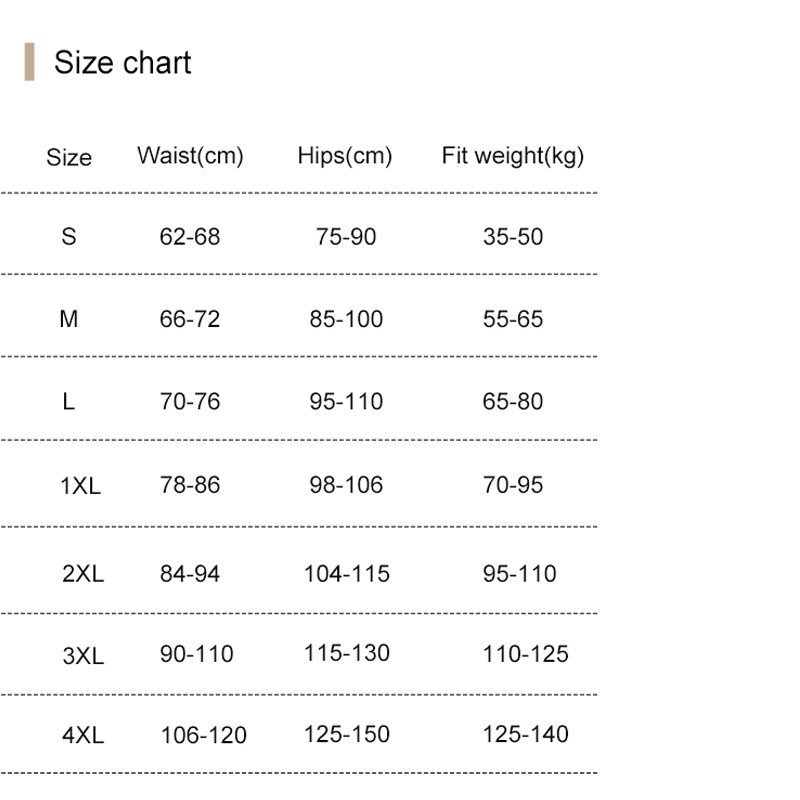The image size is (800, 800).
Task: Click the Hips(cm) column header
Action: click(345, 156)
